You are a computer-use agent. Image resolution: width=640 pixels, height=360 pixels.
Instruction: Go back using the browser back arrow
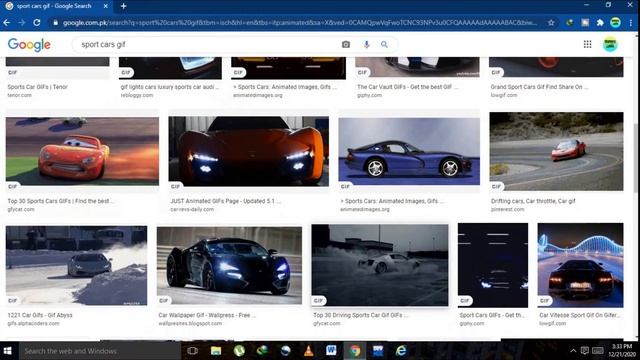(x=7, y=23)
